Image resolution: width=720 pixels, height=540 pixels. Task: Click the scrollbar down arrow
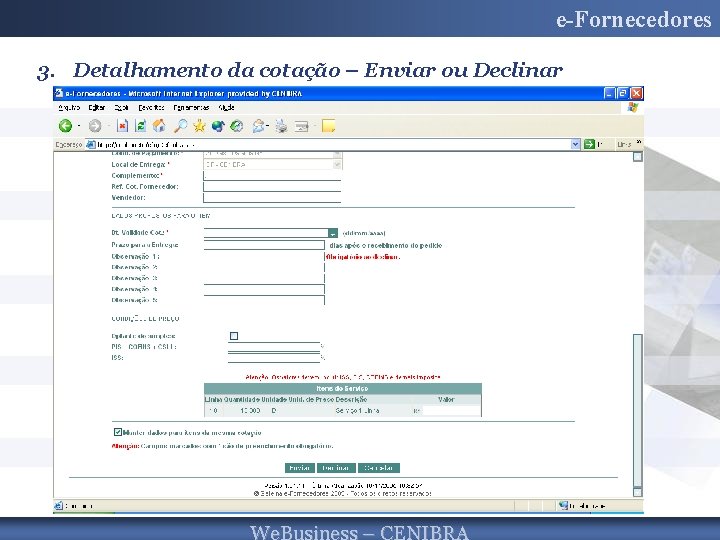[637, 492]
